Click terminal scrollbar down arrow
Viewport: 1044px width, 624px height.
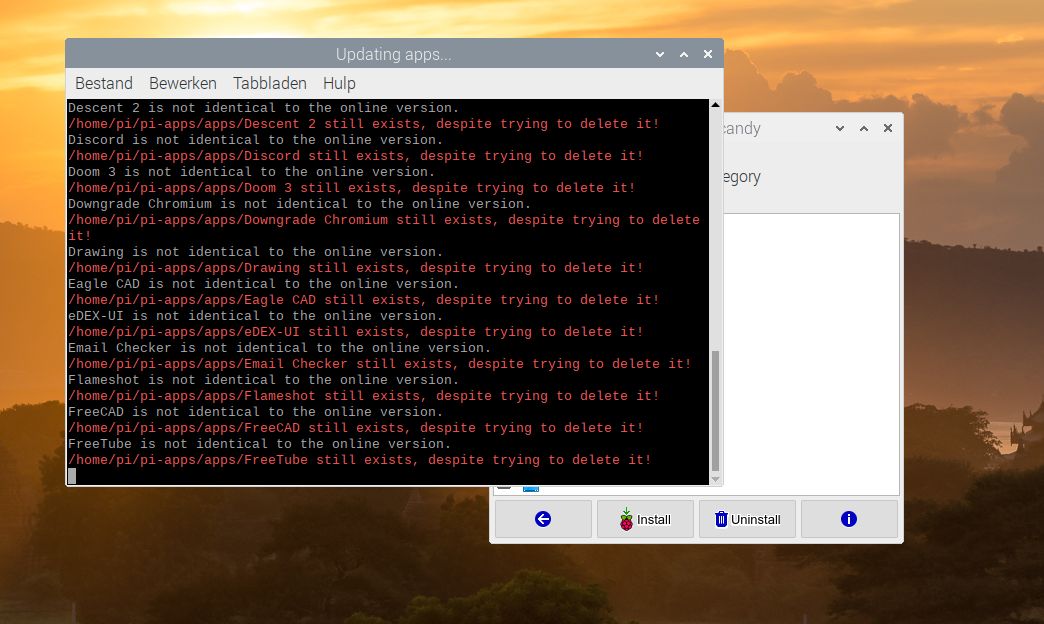(716, 479)
